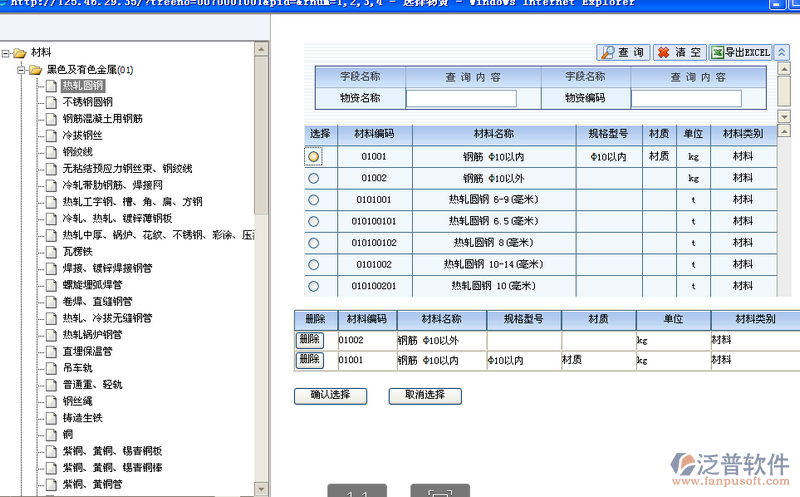Screen dimensions: 800x497
Task: Open the 钢绞线 tree item
Action: coord(77,152)
